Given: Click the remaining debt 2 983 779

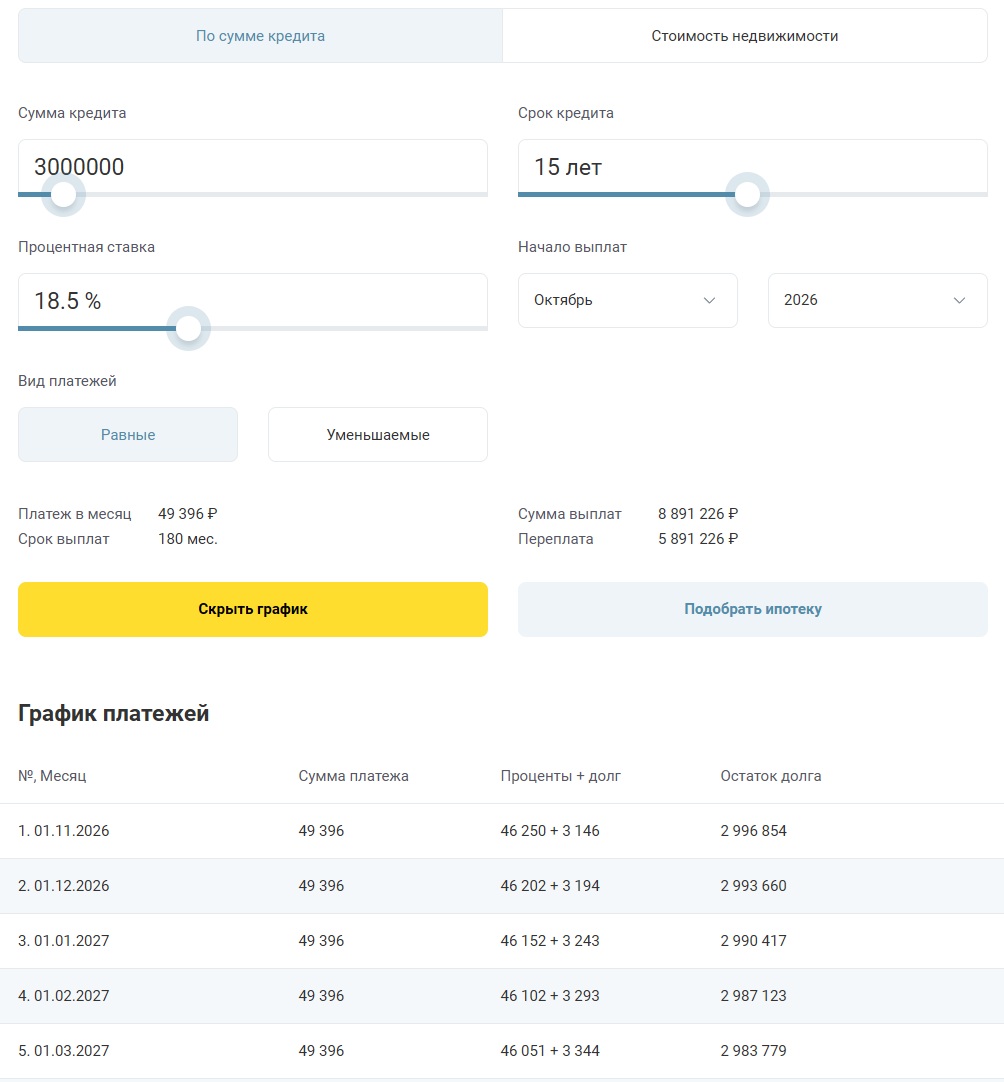Looking at the screenshot, I should pyautogui.click(x=754, y=1051).
